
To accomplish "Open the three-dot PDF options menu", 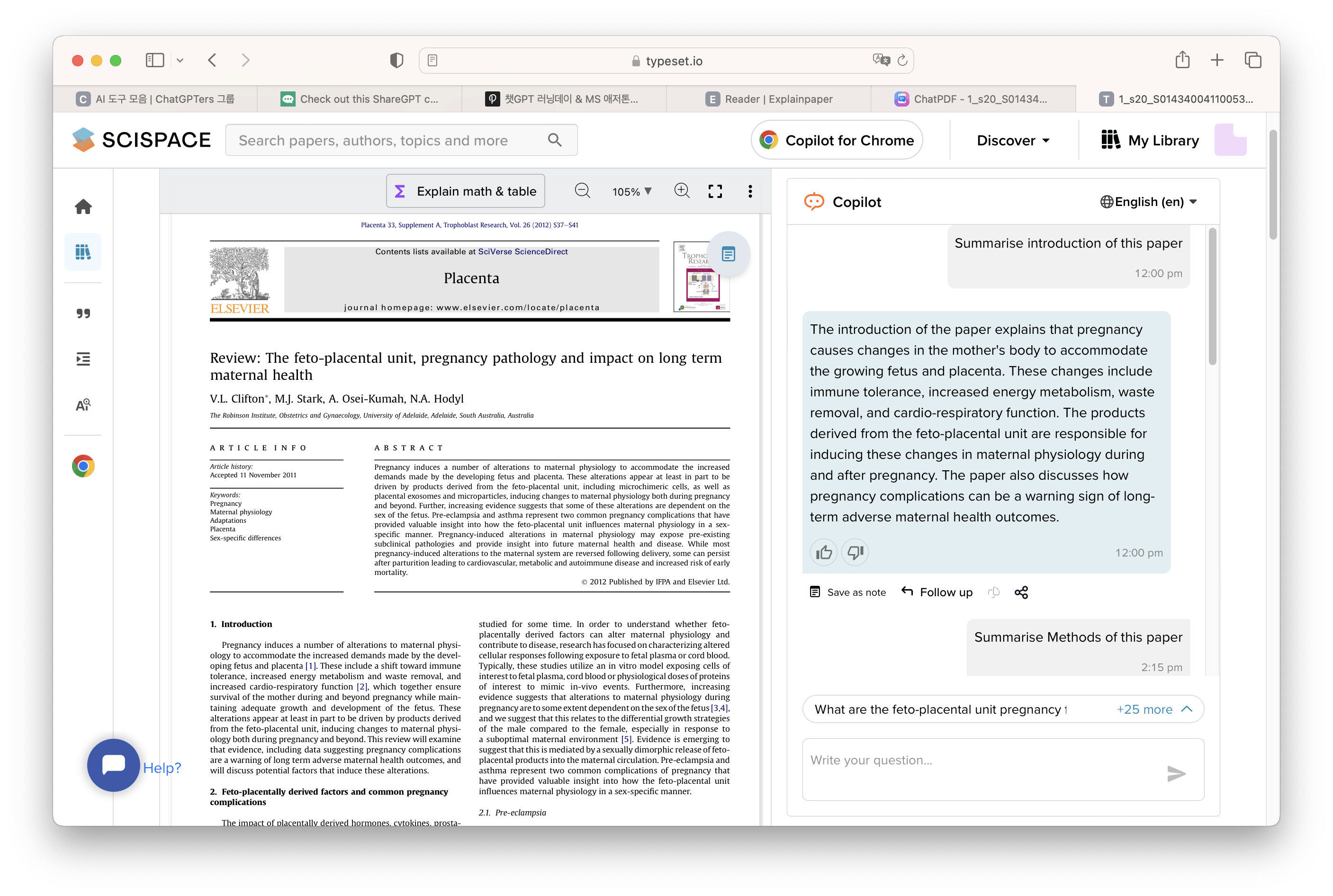I will (750, 191).
